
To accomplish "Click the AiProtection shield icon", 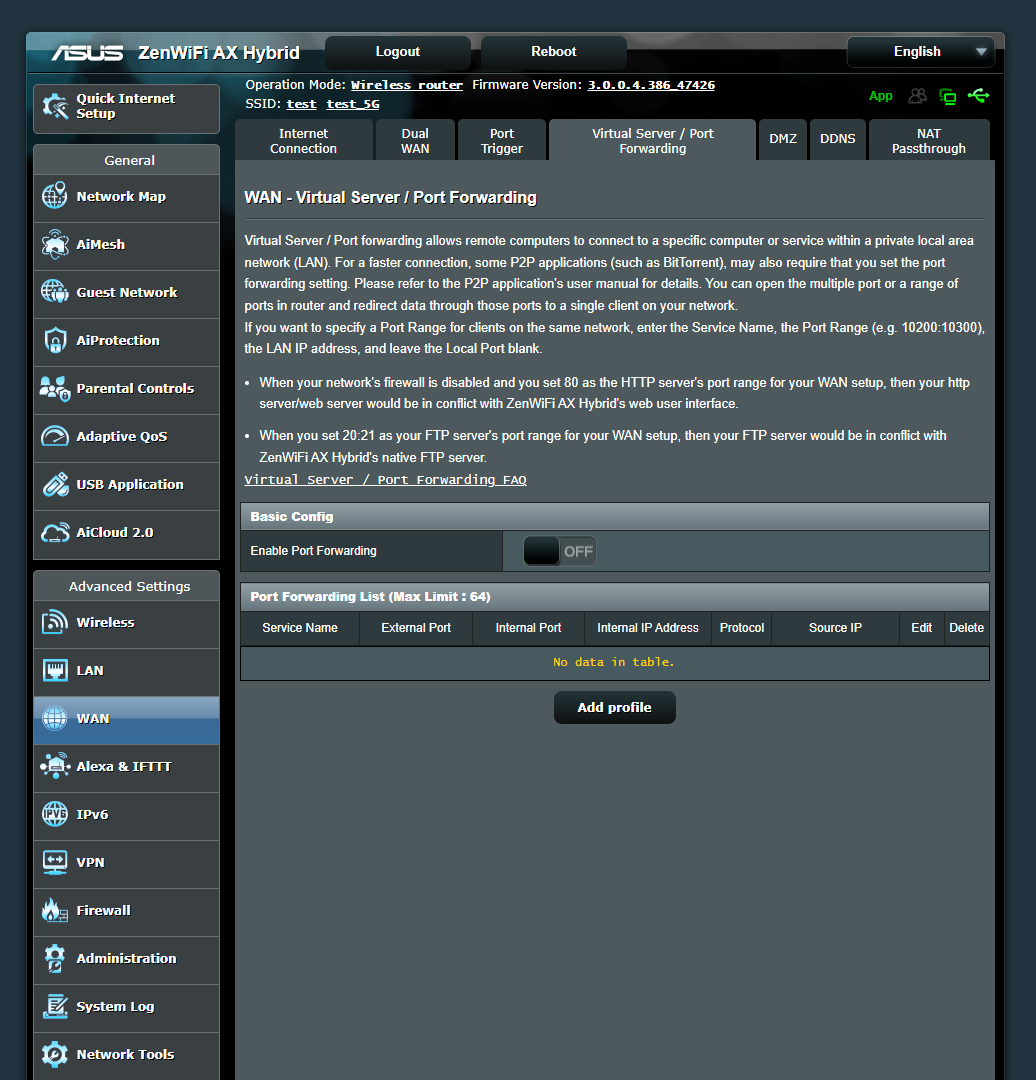I will coord(57,340).
